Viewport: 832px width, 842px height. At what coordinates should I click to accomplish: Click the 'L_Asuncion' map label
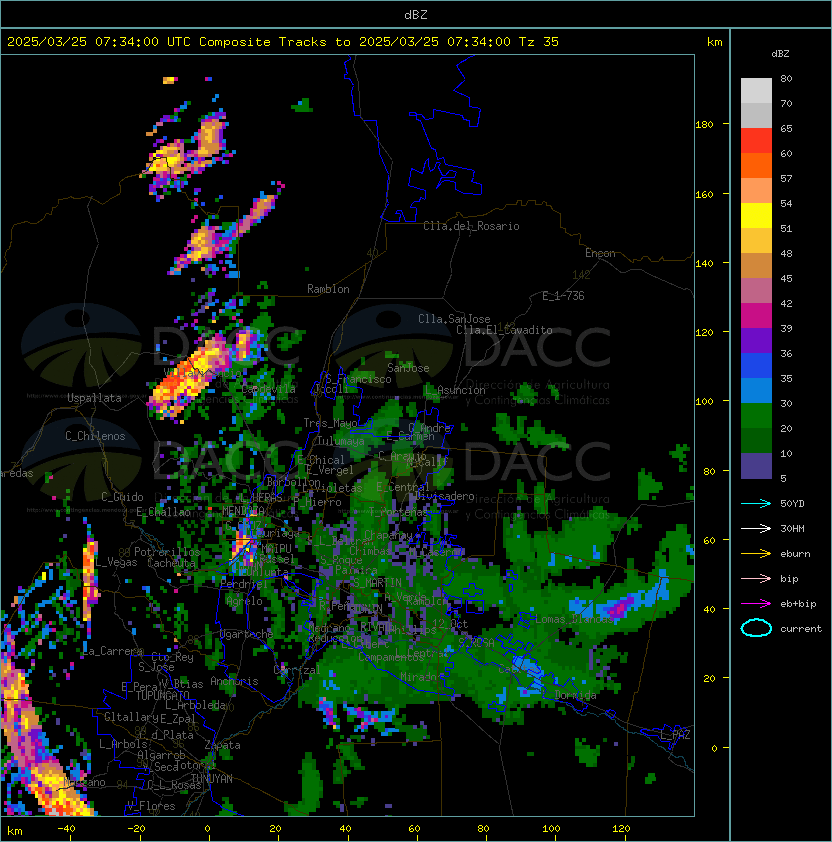click(x=454, y=390)
